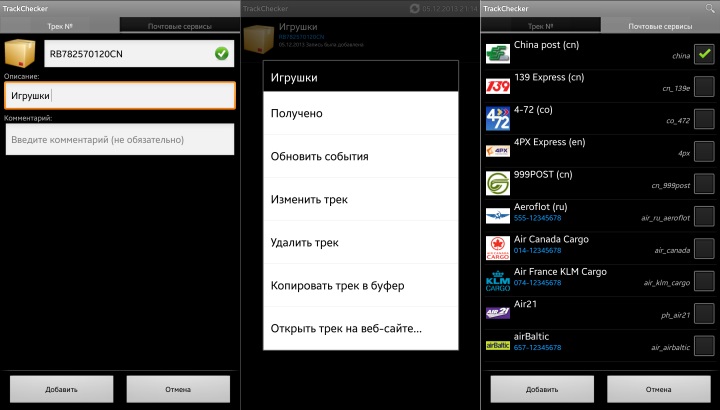720x410 pixels.
Task: Check the Air21 checkbox
Action: (704, 314)
